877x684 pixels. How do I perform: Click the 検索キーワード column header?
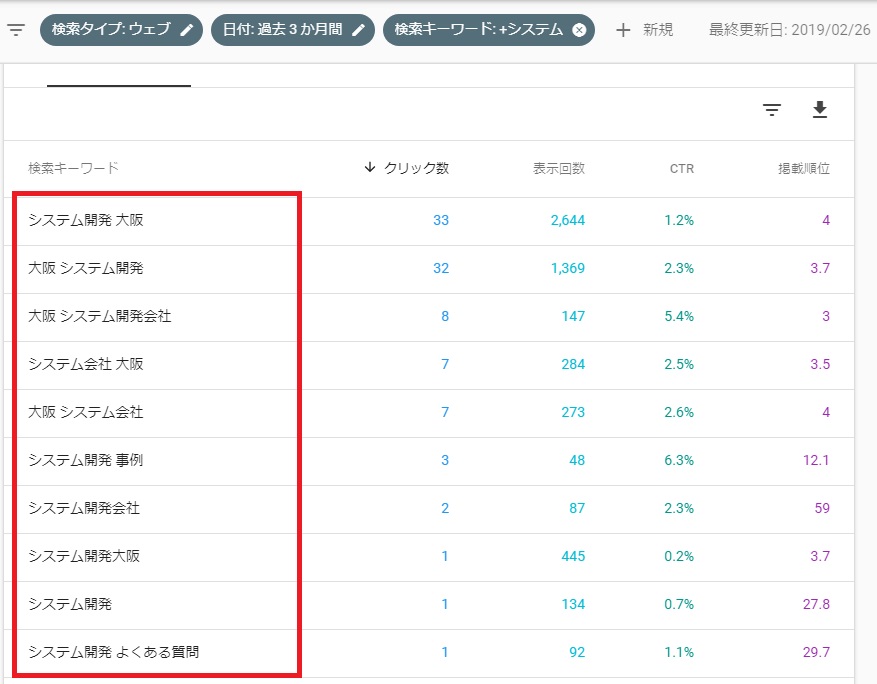click(73, 168)
